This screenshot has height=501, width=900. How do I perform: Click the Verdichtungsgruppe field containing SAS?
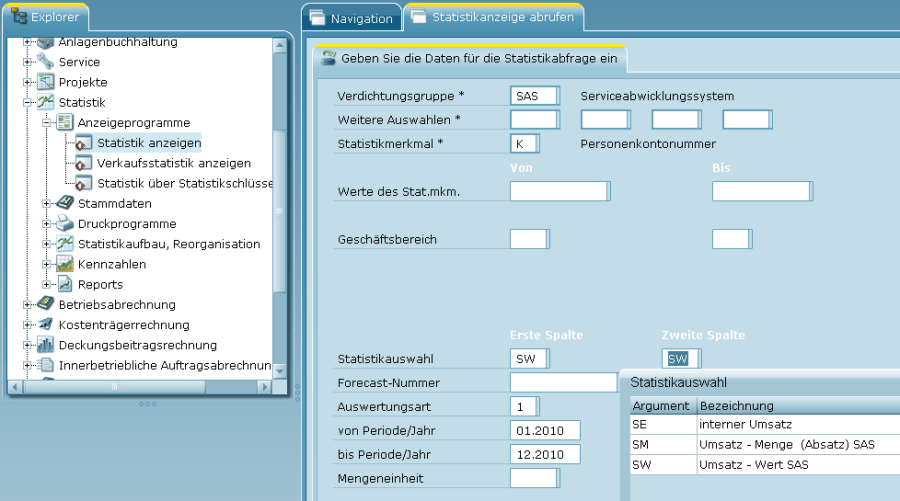(x=534, y=96)
